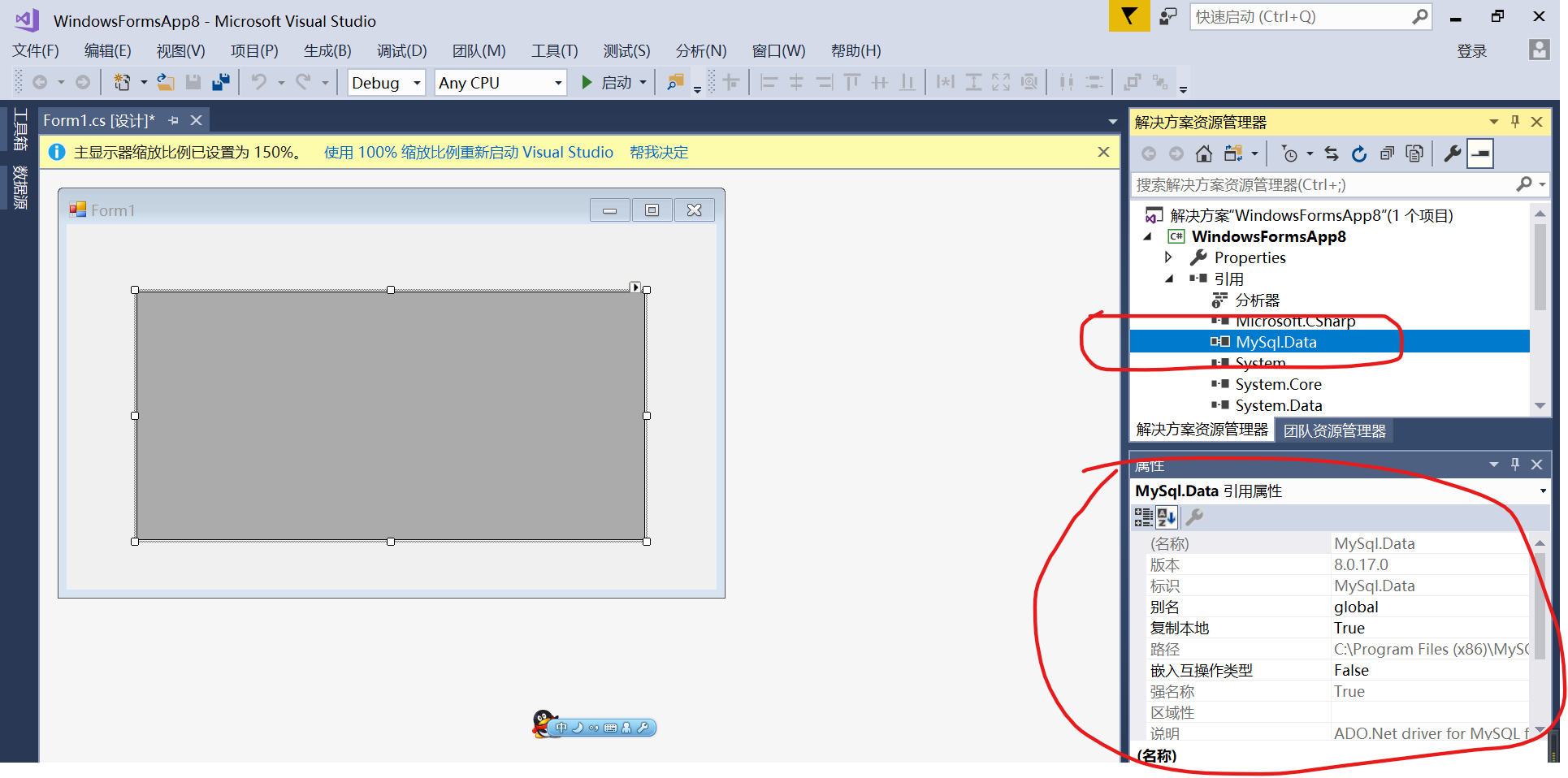Restart Visual Studio at 100% scaling link
Screen dimensions: 1568x778
pos(468,152)
